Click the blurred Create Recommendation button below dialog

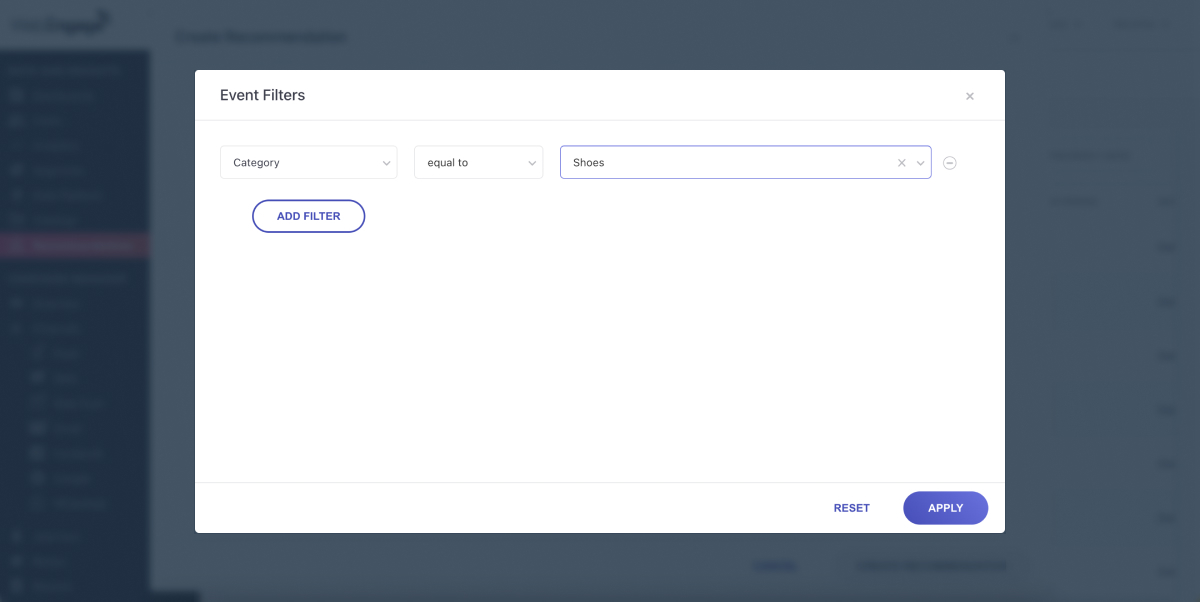click(x=930, y=566)
